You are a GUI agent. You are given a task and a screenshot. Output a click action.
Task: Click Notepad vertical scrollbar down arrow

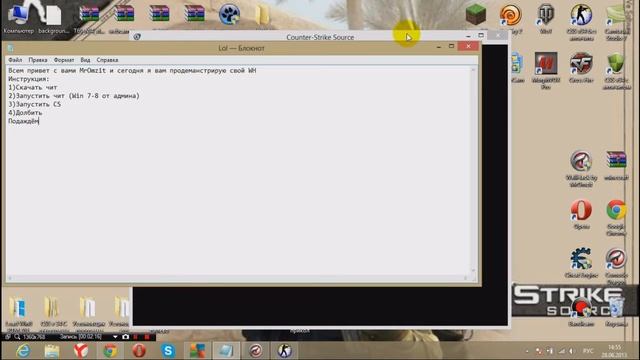coord(473,271)
